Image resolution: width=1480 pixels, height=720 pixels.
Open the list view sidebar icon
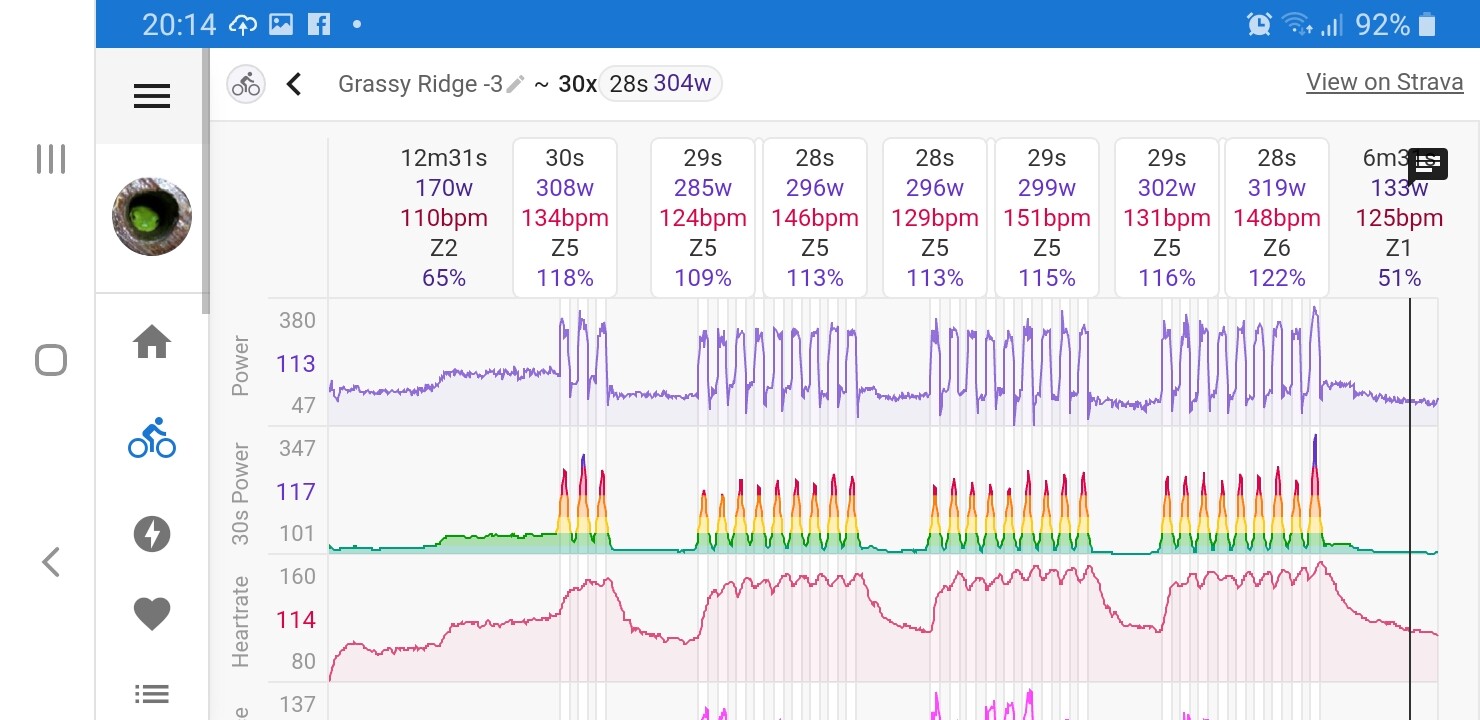[152, 693]
